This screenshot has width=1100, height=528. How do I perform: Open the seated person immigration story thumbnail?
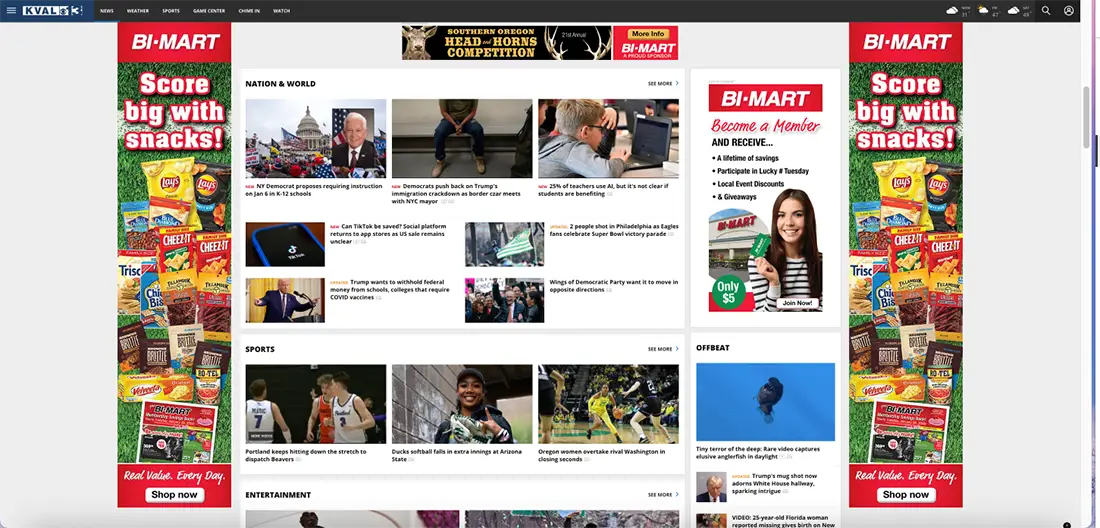(462, 138)
